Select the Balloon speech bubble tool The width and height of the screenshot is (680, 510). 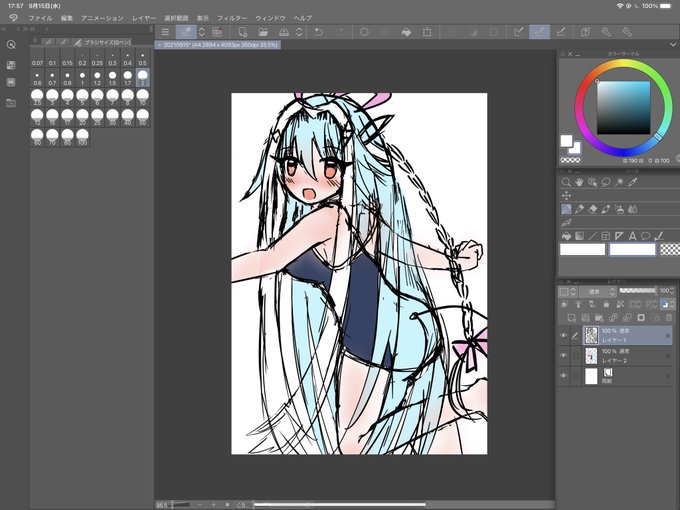pos(646,236)
